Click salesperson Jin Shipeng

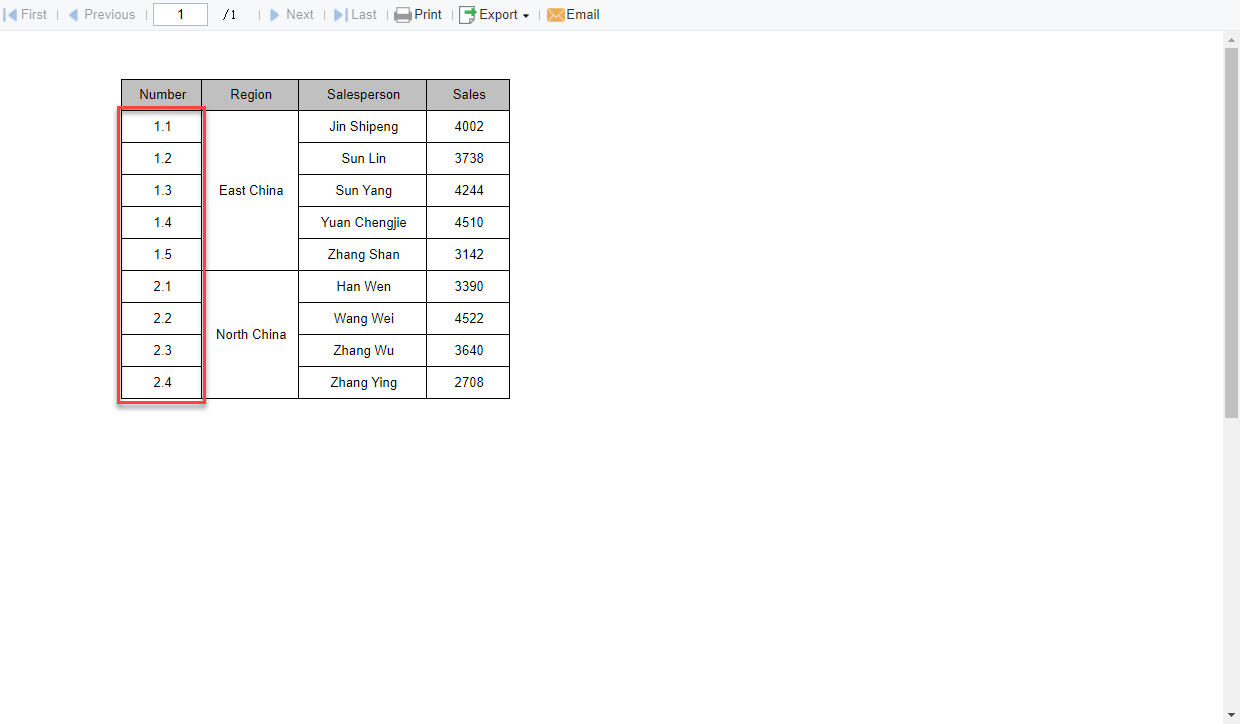click(x=363, y=127)
